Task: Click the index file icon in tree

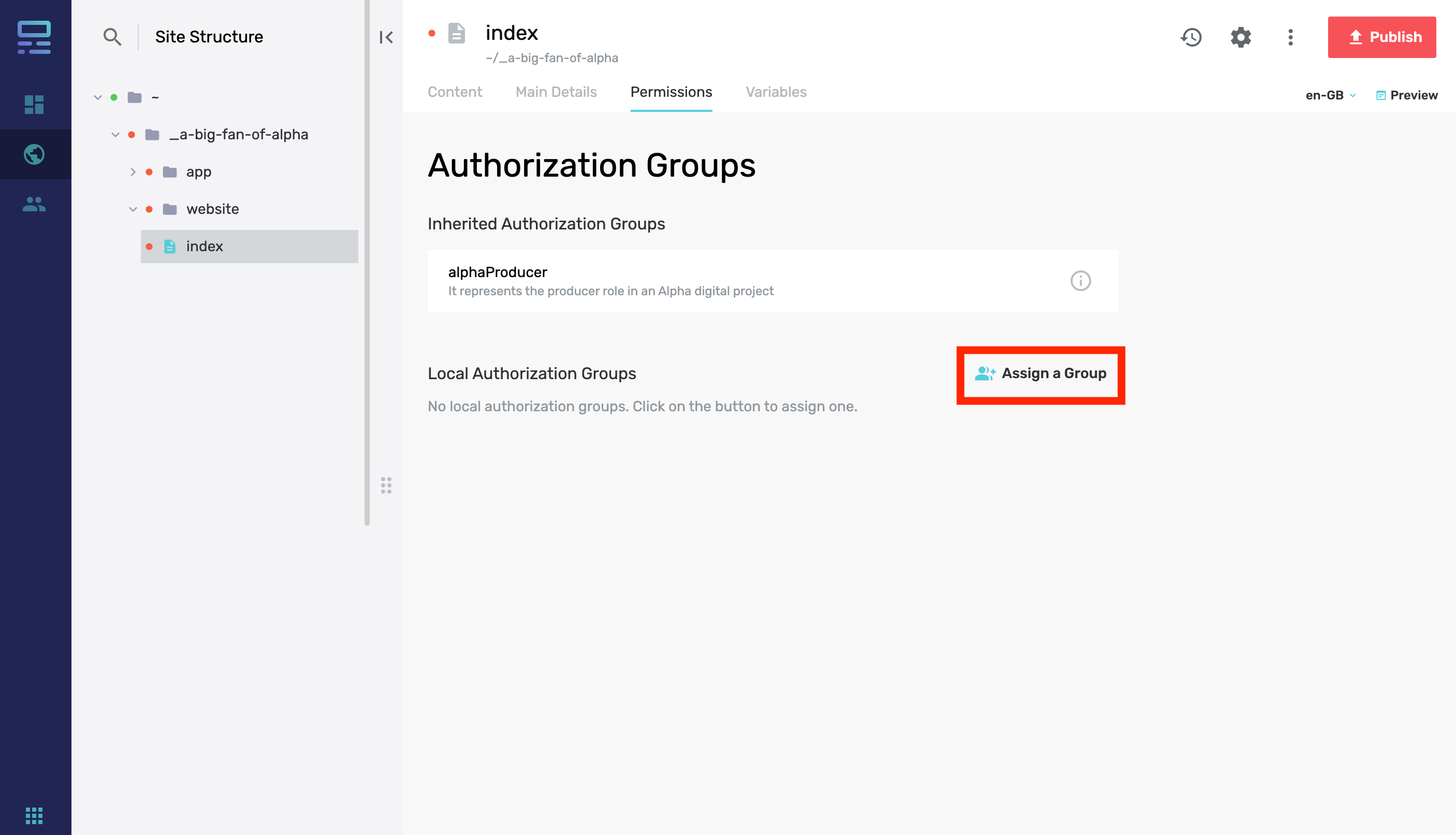Action: click(170, 246)
